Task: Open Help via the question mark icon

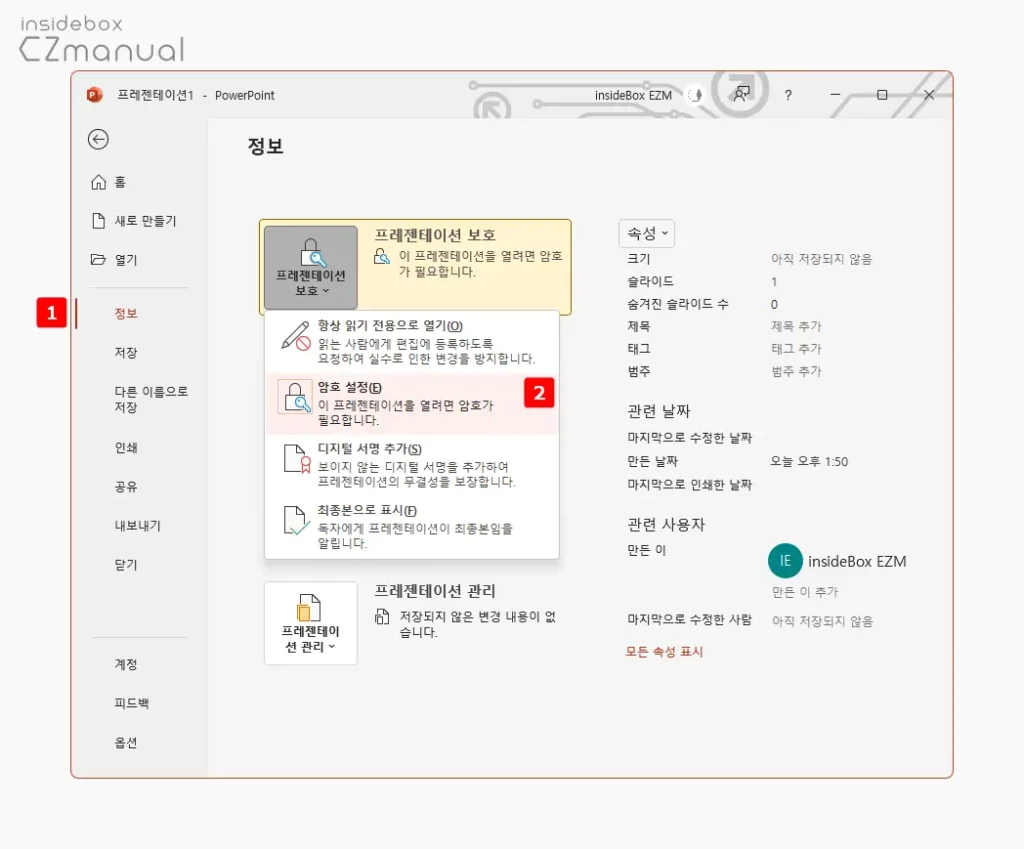Action: 788,95
